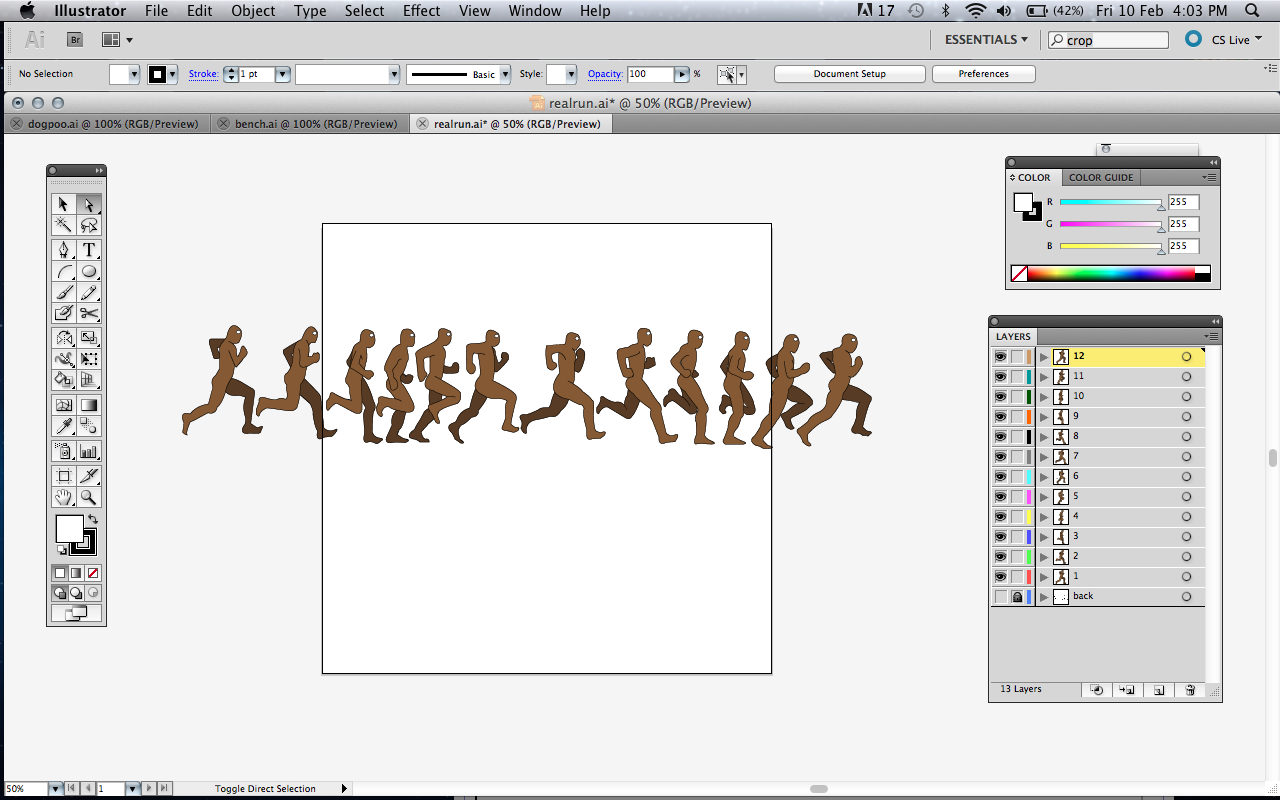The height and width of the screenshot is (800, 1280).
Task: Select the Pen tool
Action: [64, 250]
